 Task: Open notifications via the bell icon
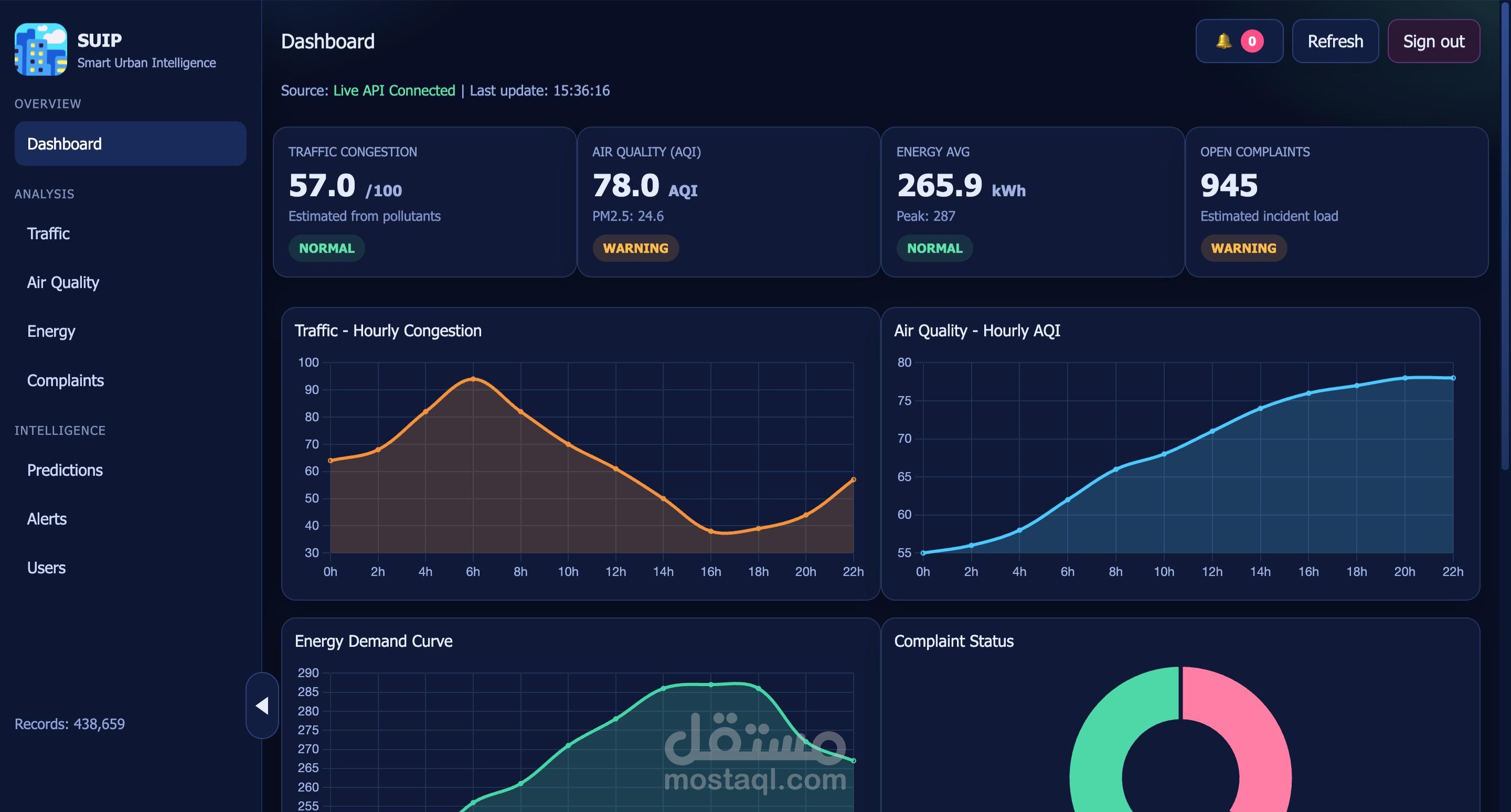1223,41
